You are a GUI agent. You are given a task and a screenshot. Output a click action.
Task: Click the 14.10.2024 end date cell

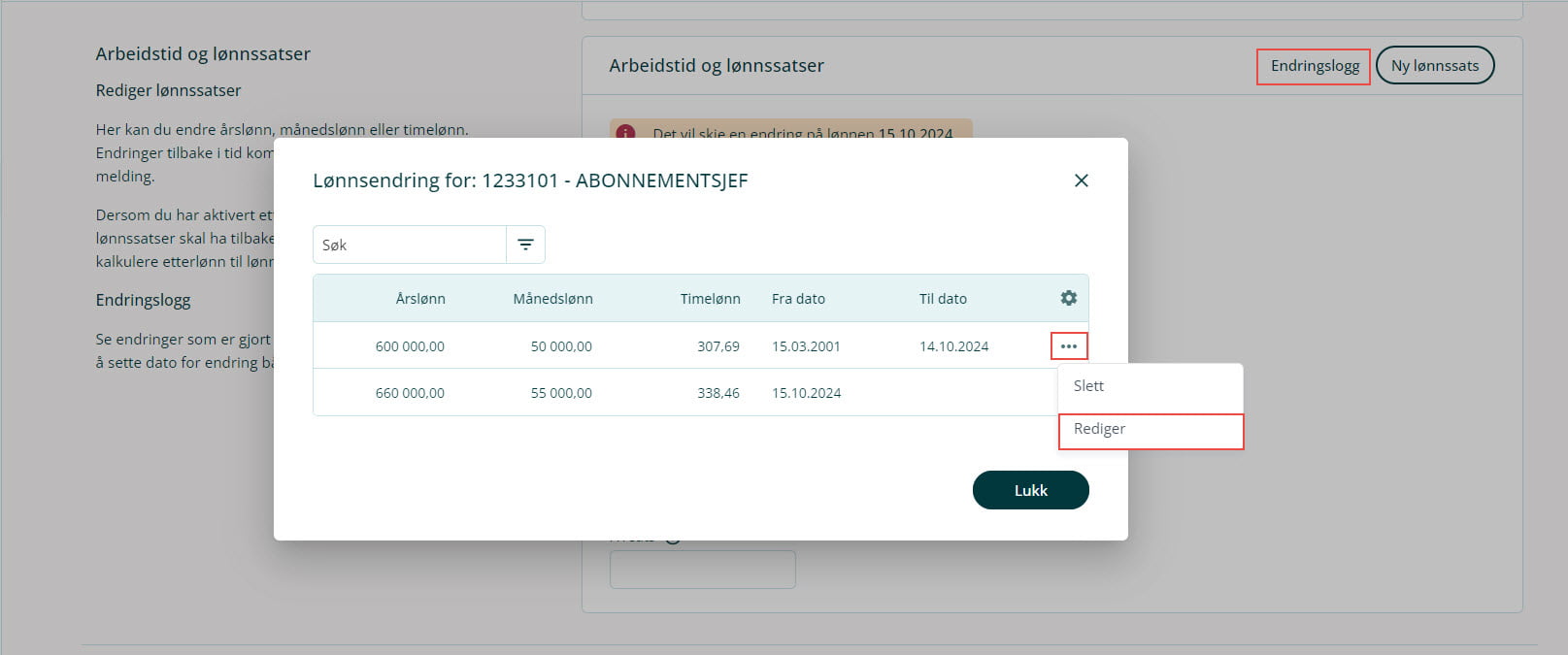pos(953,346)
